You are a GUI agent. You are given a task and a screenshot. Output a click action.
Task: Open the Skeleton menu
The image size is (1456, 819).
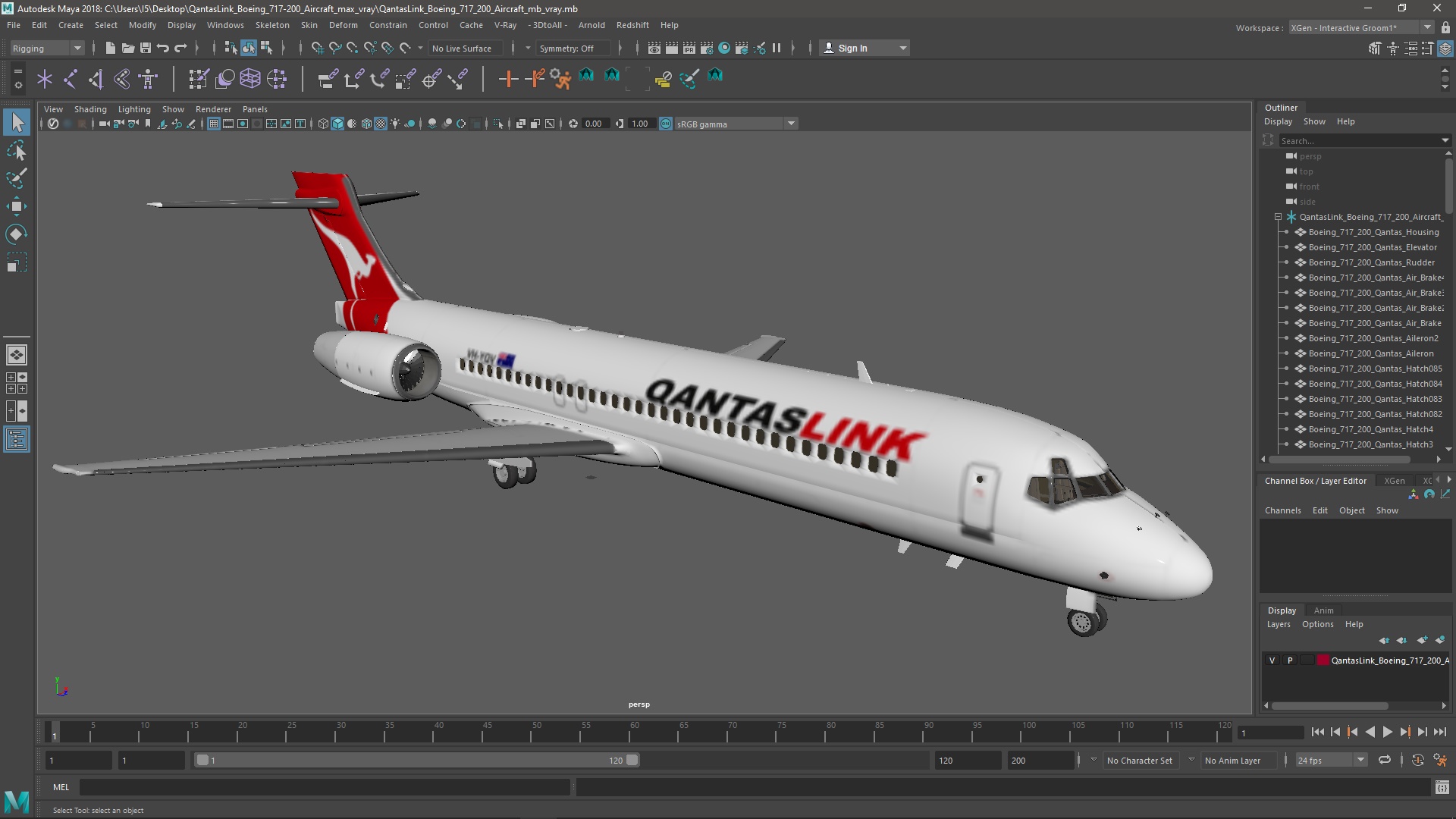[x=272, y=25]
